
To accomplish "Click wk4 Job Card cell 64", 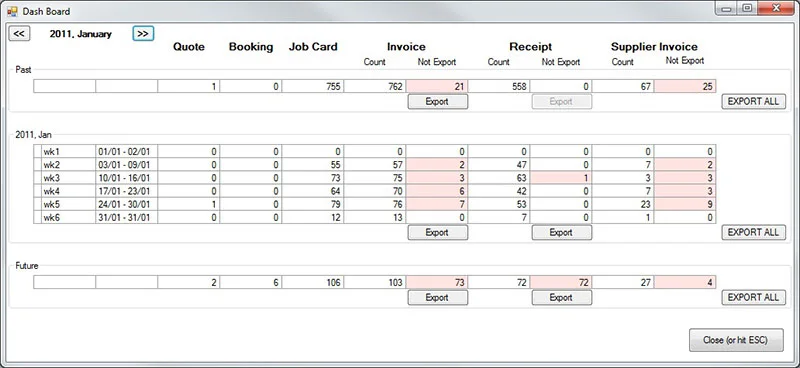I will pyautogui.click(x=313, y=191).
